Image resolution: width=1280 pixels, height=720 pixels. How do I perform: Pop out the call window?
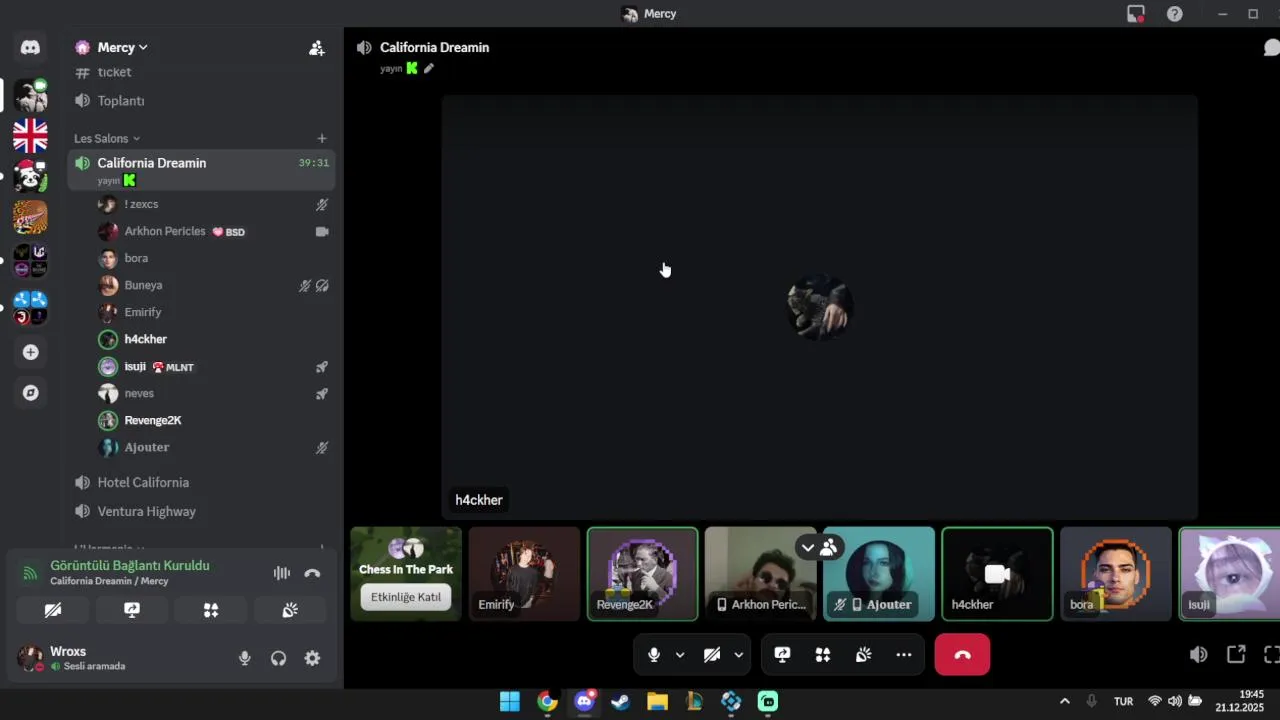pos(1236,655)
